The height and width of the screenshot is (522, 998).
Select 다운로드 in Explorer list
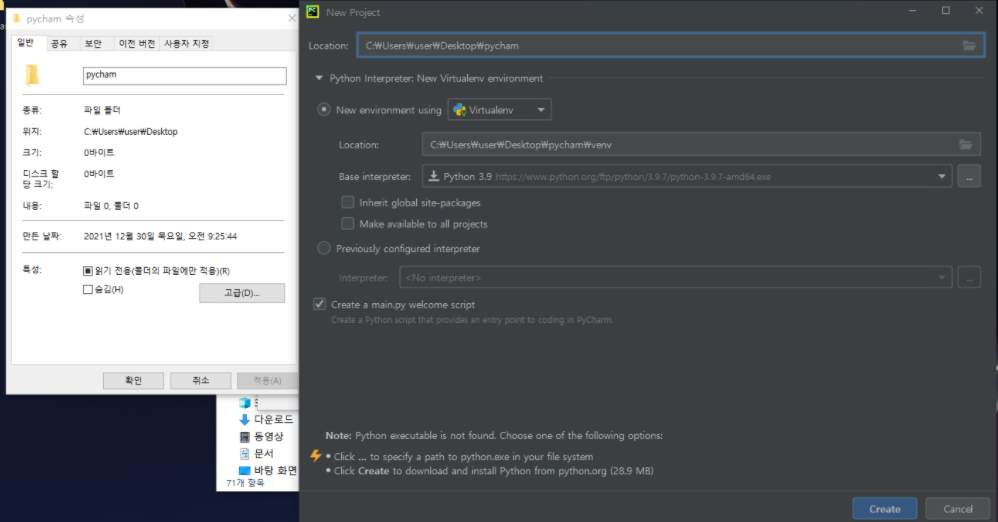click(x=274, y=420)
